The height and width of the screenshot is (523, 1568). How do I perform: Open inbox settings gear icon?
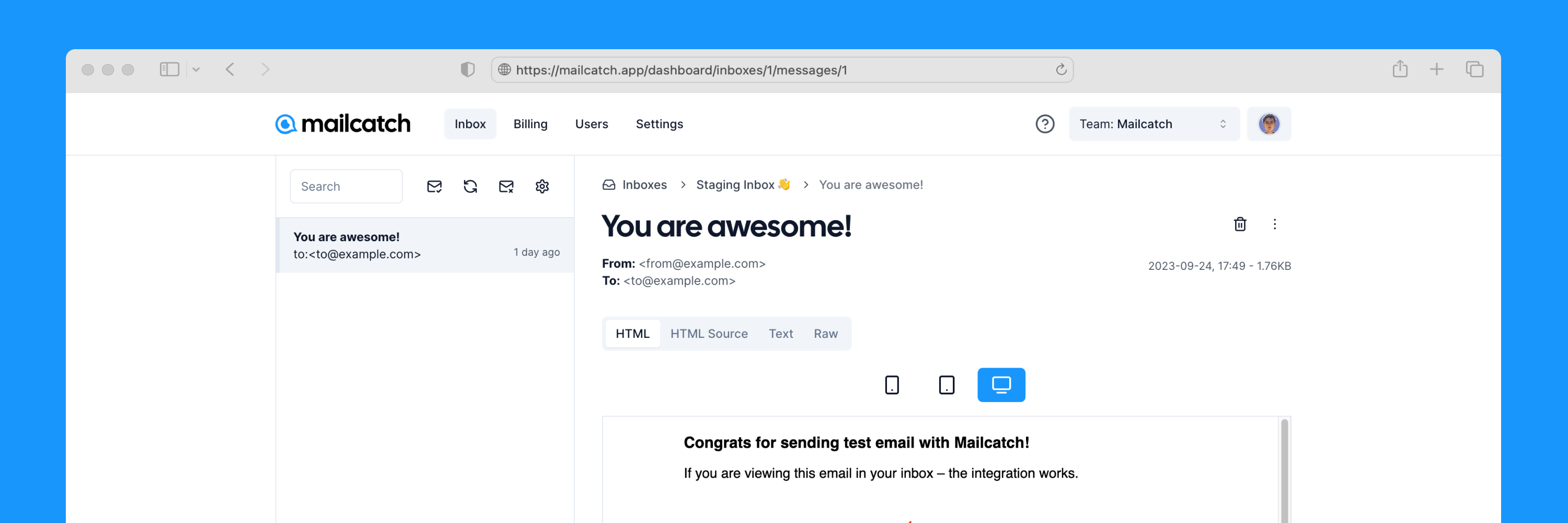[541, 186]
